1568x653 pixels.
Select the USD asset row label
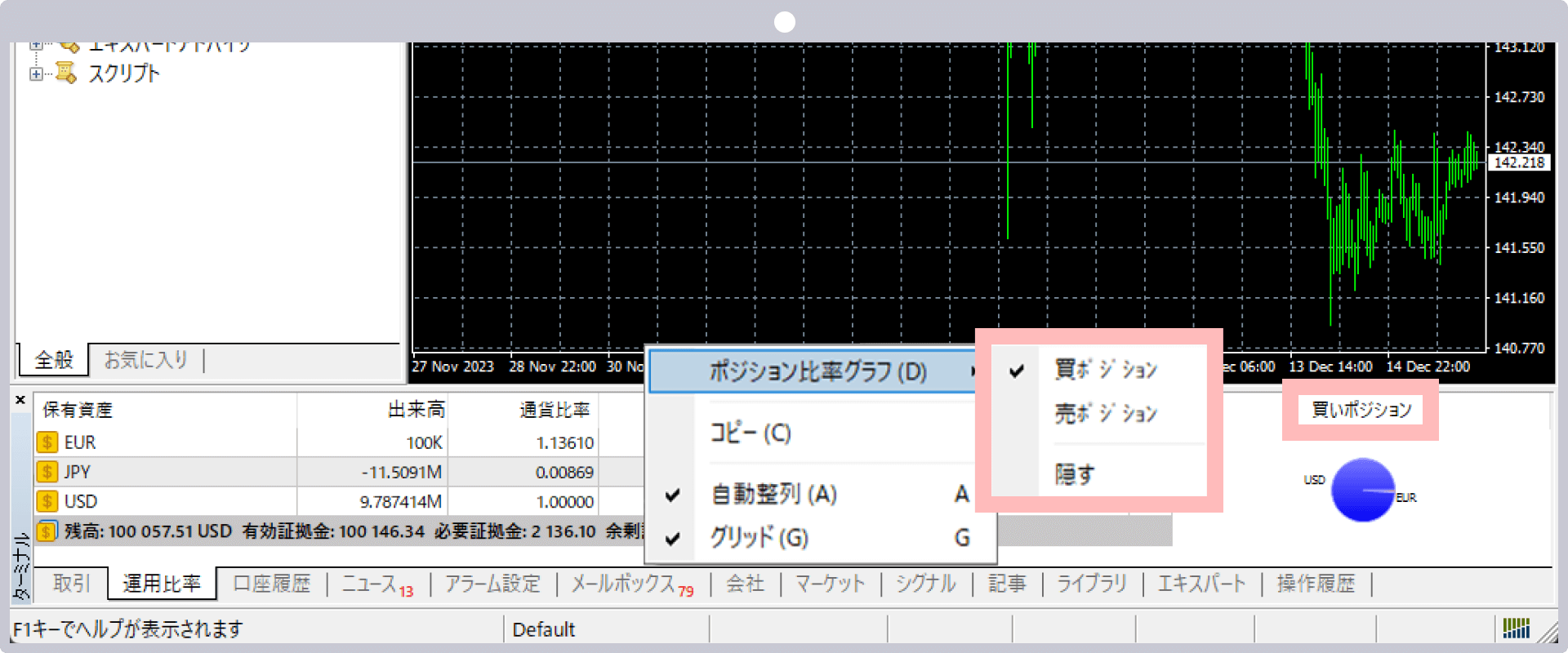coord(81,501)
